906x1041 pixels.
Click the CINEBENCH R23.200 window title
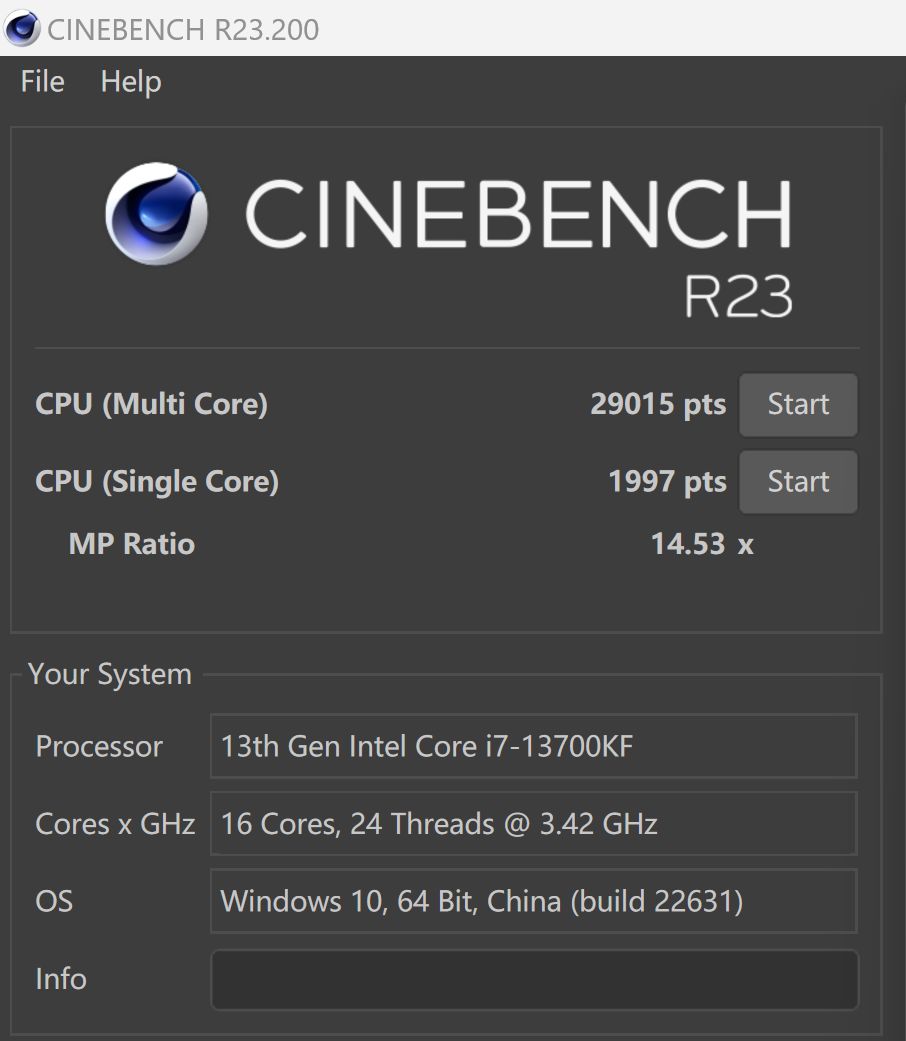pos(183,29)
